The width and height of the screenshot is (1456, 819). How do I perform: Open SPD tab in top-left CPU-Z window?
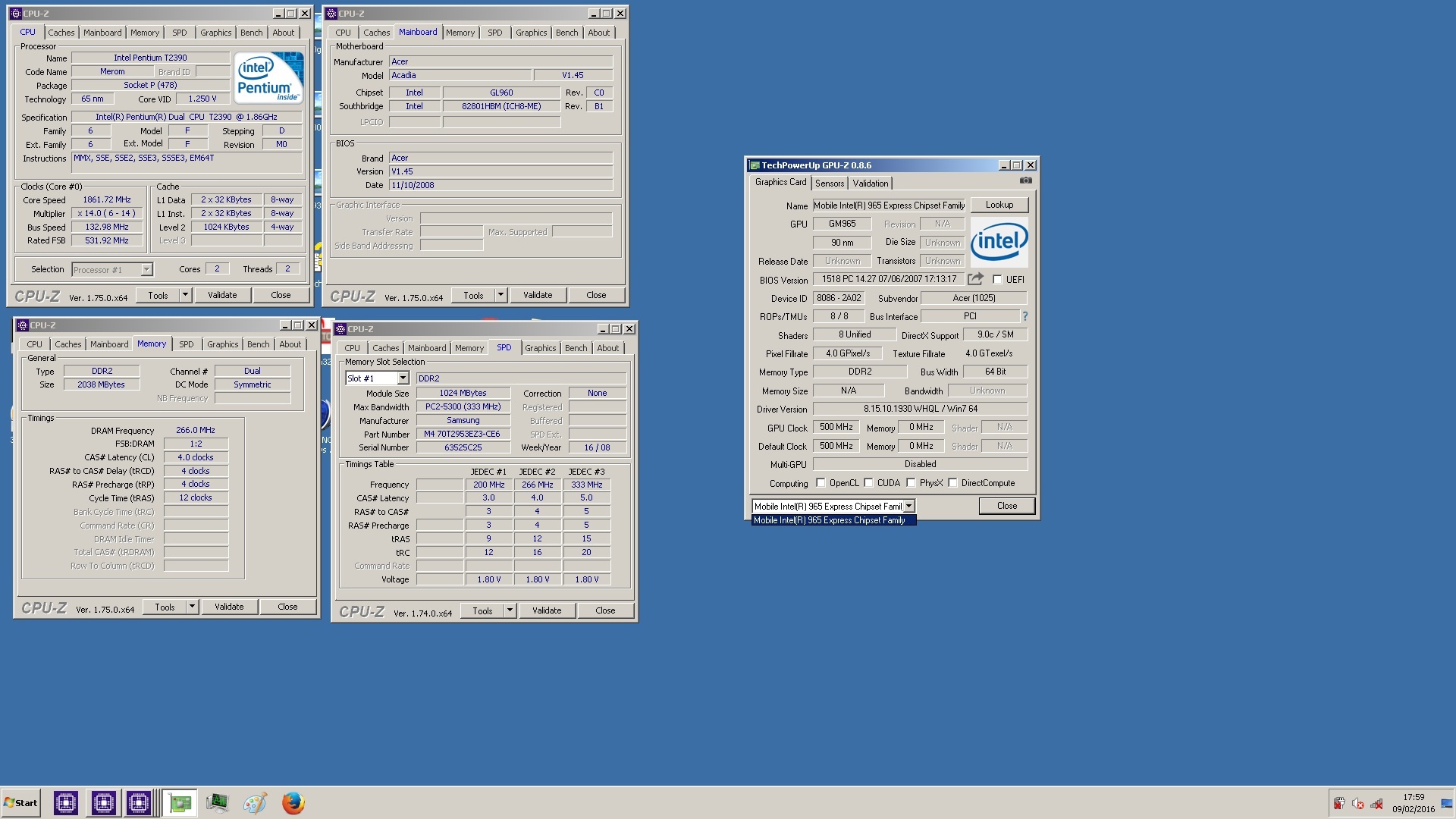point(179,33)
